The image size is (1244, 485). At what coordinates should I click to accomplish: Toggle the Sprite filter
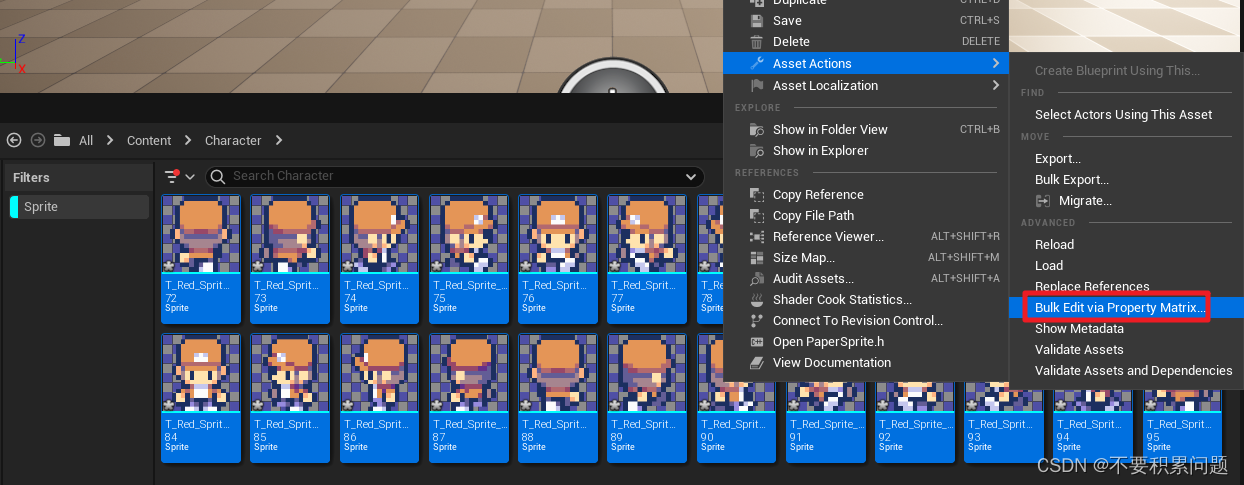[x=79, y=207]
